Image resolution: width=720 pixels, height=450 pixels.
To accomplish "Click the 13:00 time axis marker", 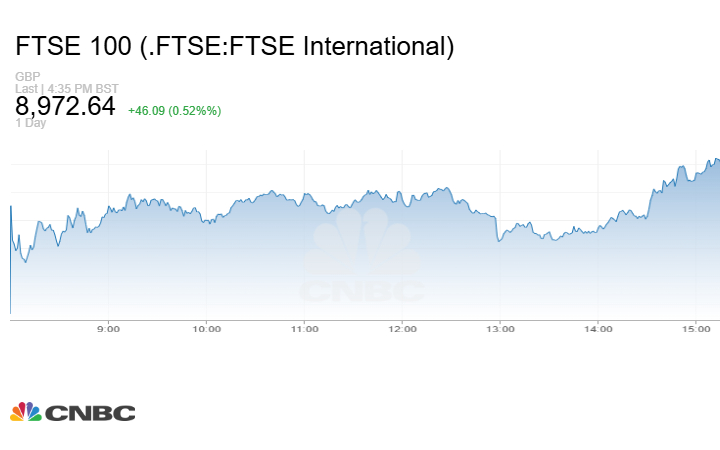I will click(x=500, y=328).
